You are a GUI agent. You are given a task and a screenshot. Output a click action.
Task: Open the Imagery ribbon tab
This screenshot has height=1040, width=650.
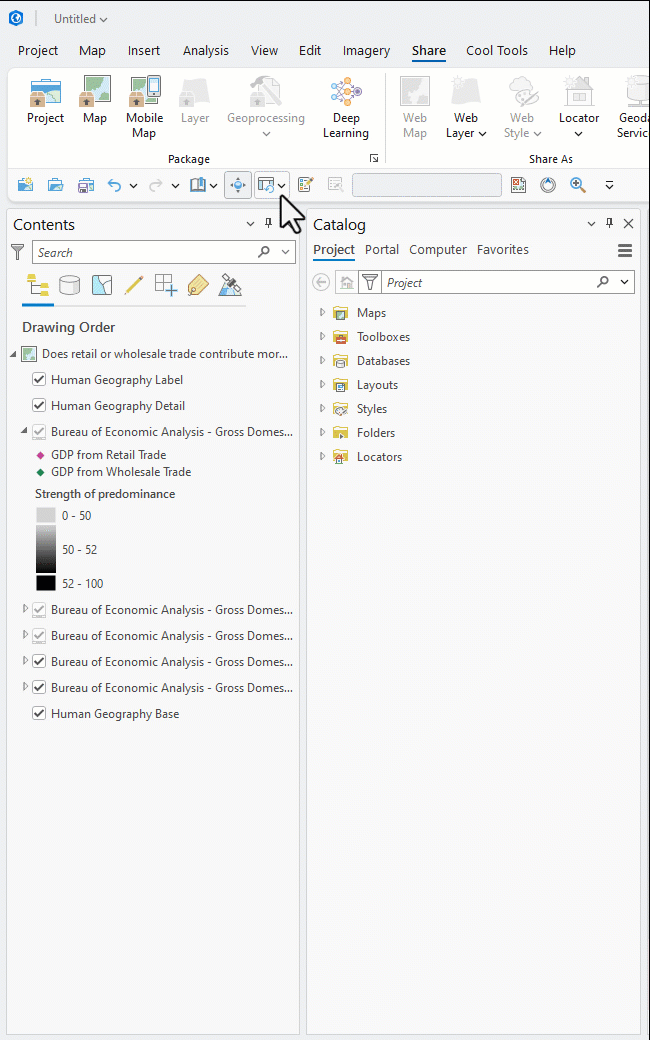366,50
